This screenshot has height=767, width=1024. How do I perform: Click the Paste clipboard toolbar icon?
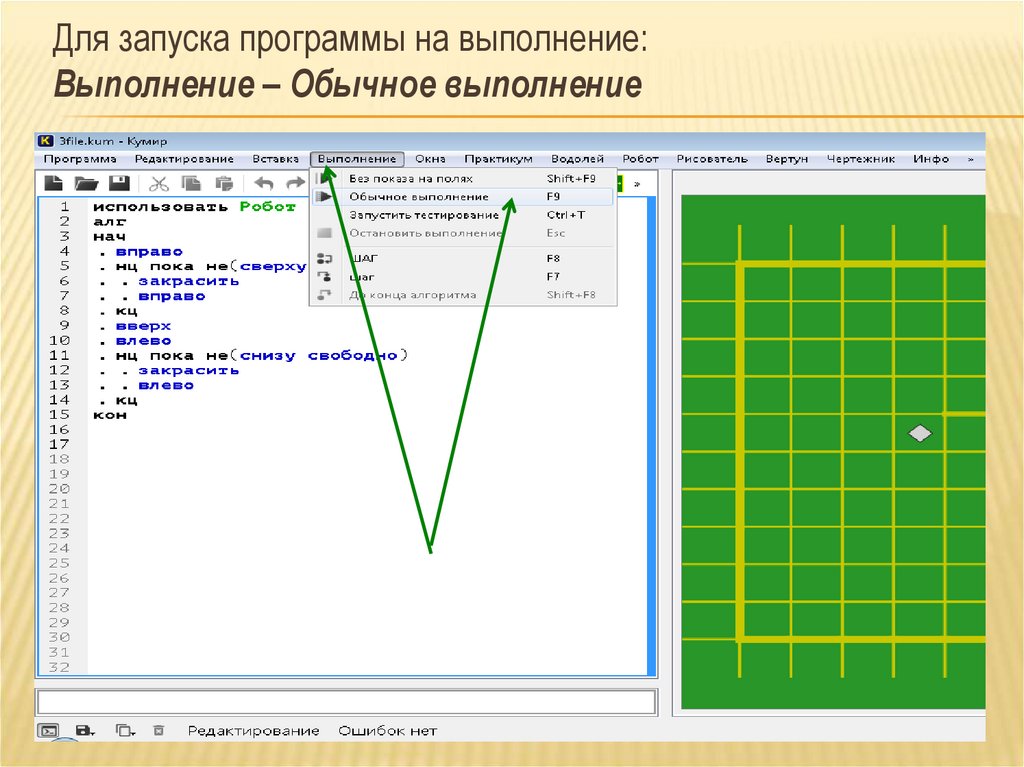[x=224, y=183]
